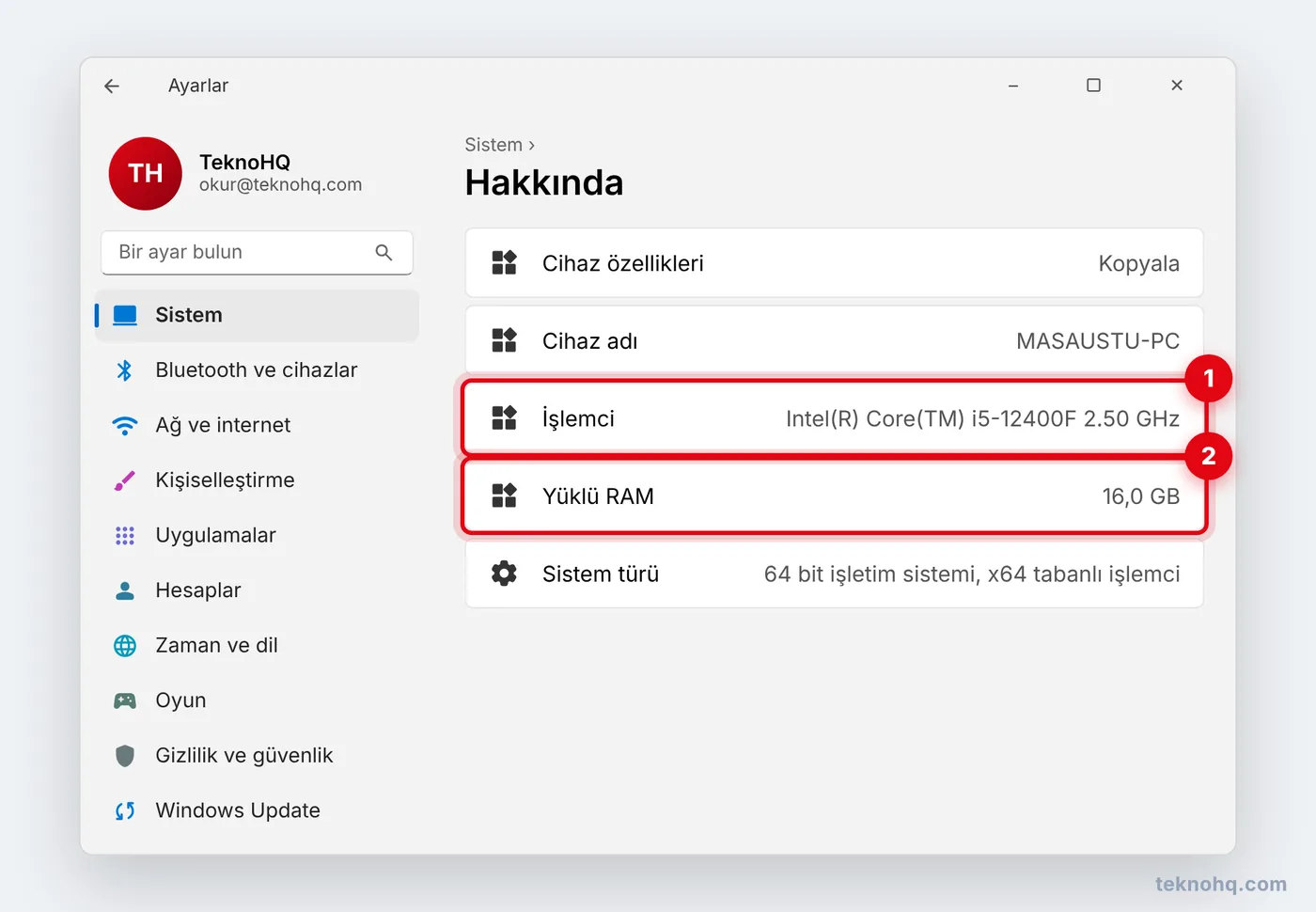Maximize the Ayarlar window
This screenshot has height=912, width=1316.
pyautogui.click(x=1093, y=86)
